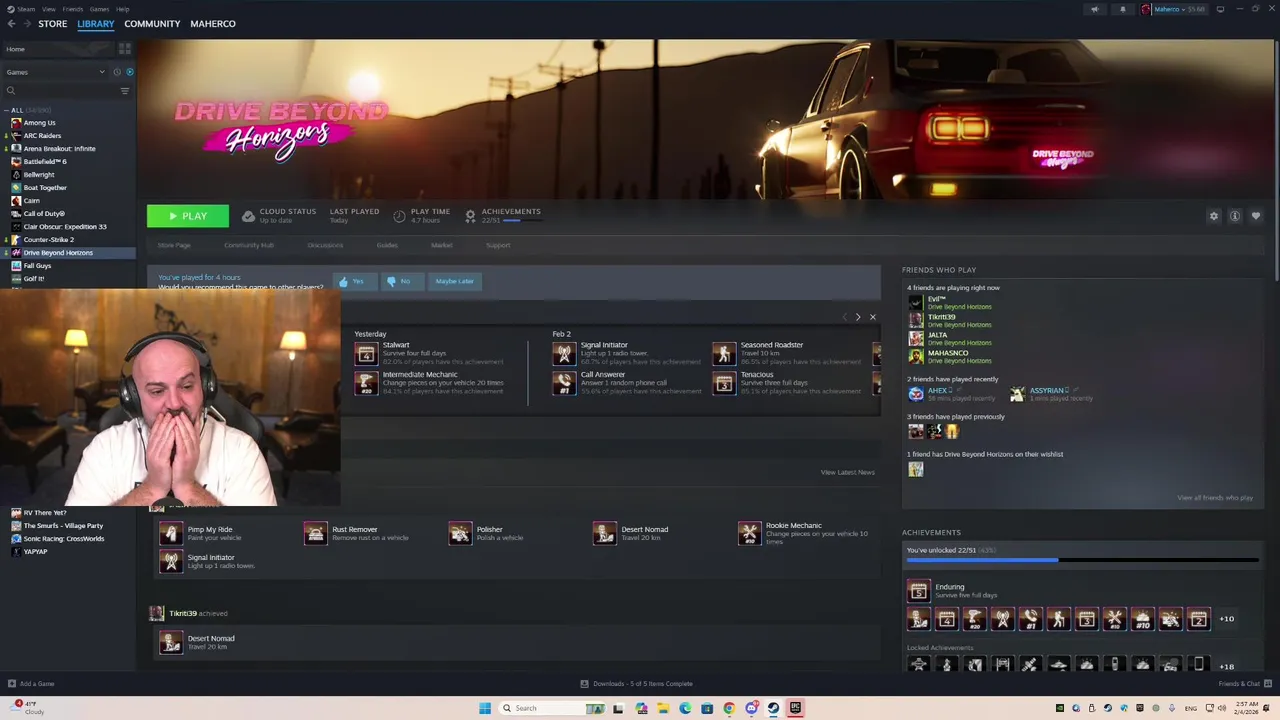The height and width of the screenshot is (720, 1280).
Task: Open the announcements megaphone icon
Action: point(1094,9)
